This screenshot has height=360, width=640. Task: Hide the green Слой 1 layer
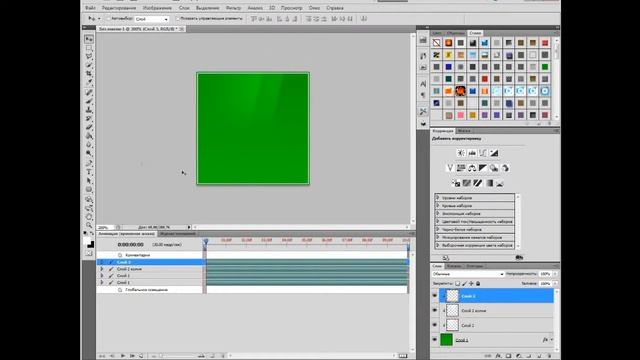[435, 340]
